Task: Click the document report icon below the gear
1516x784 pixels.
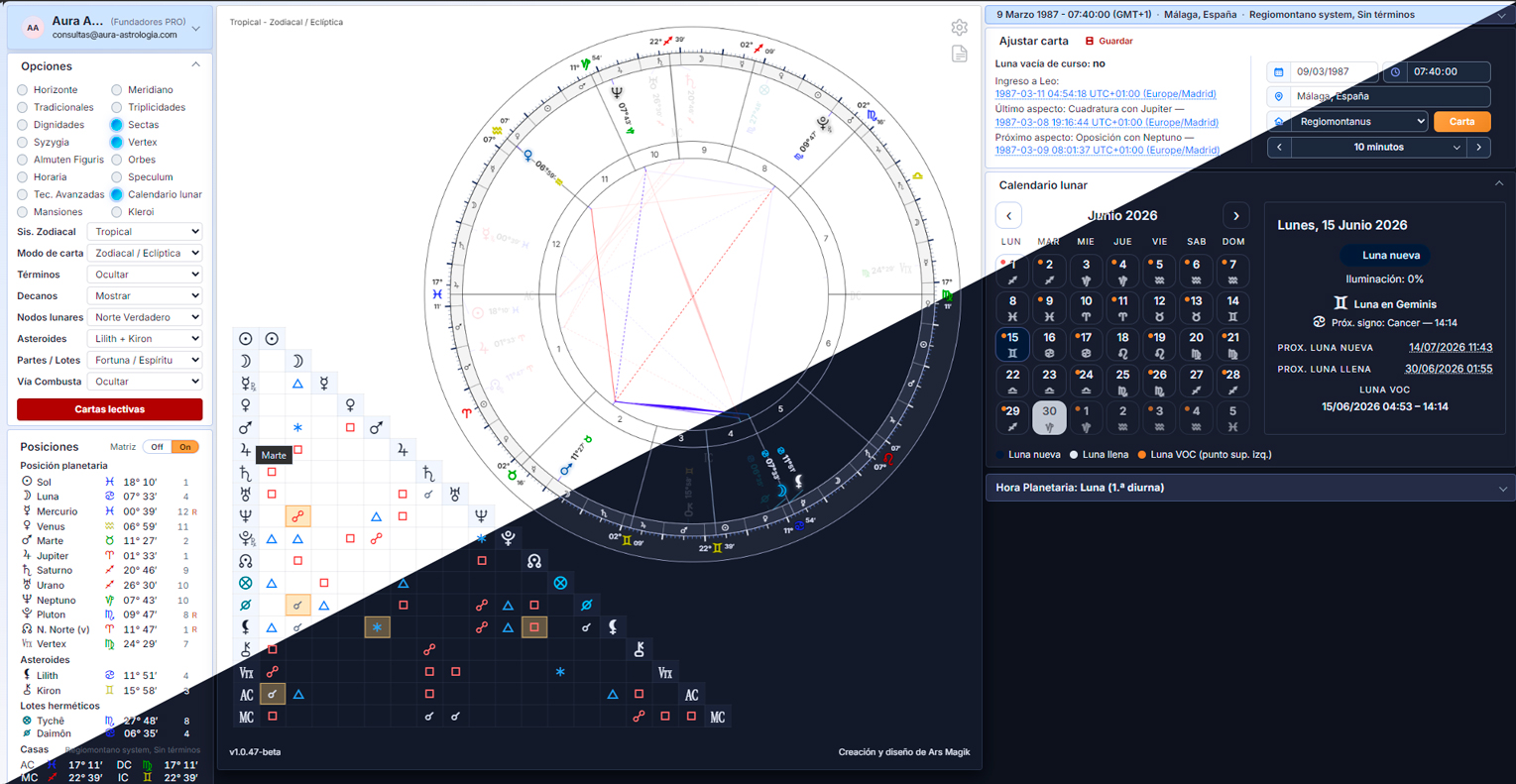Action: pos(959,54)
